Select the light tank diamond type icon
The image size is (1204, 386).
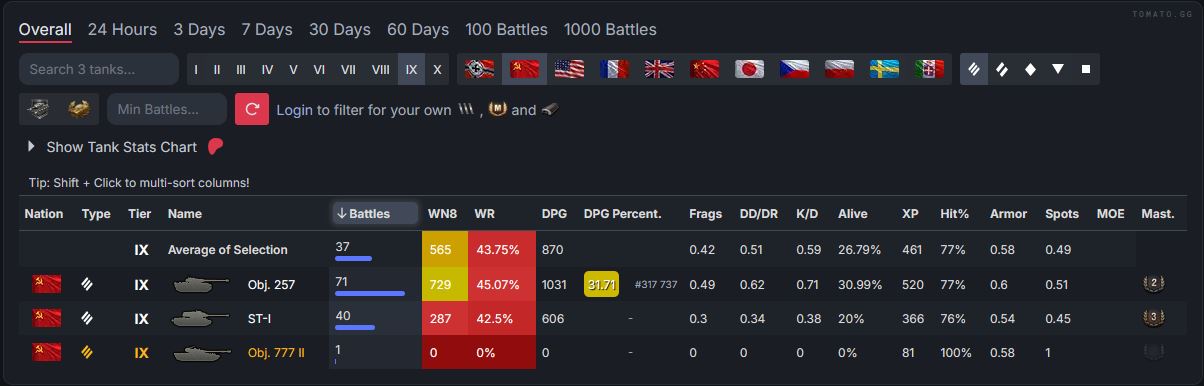[1030, 69]
